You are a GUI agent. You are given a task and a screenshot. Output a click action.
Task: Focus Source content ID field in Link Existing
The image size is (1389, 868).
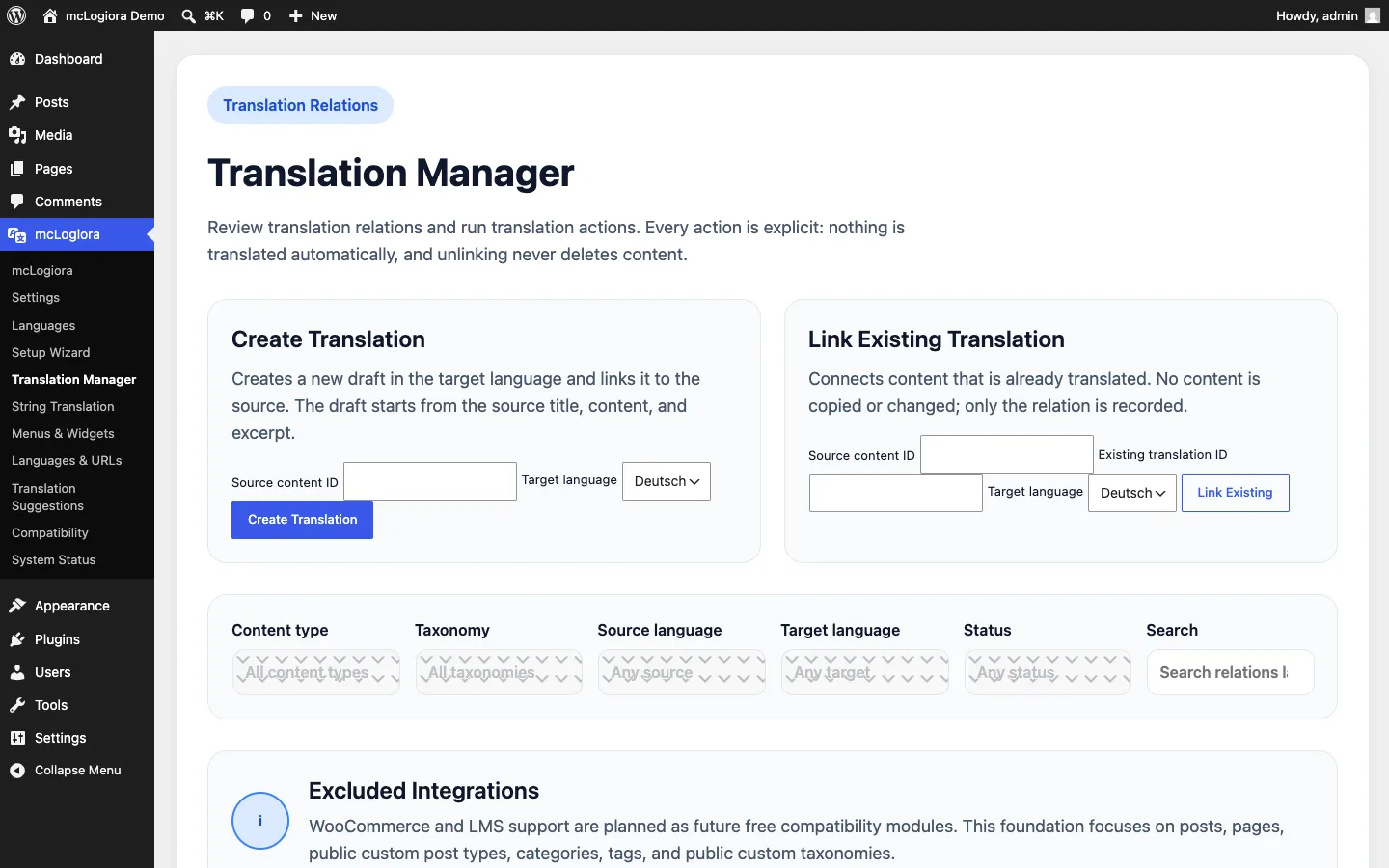tap(1007, 454)
